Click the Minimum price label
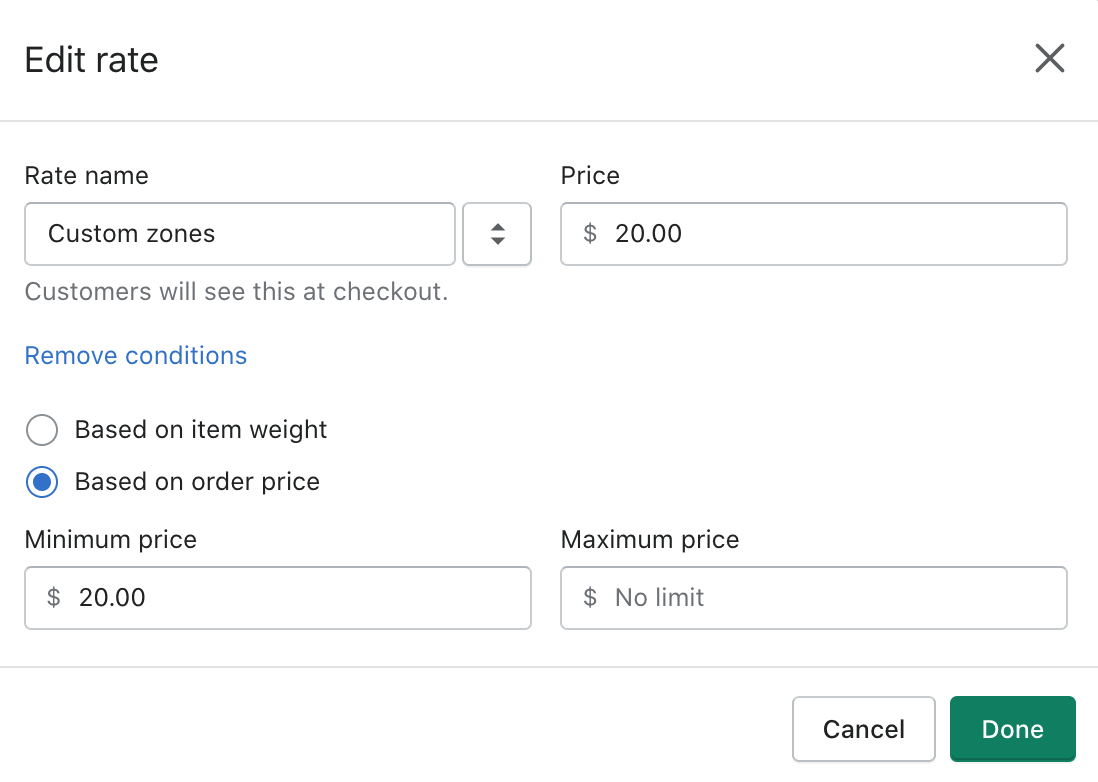The width and height of the screenshot is (1098, 782). 111,540
